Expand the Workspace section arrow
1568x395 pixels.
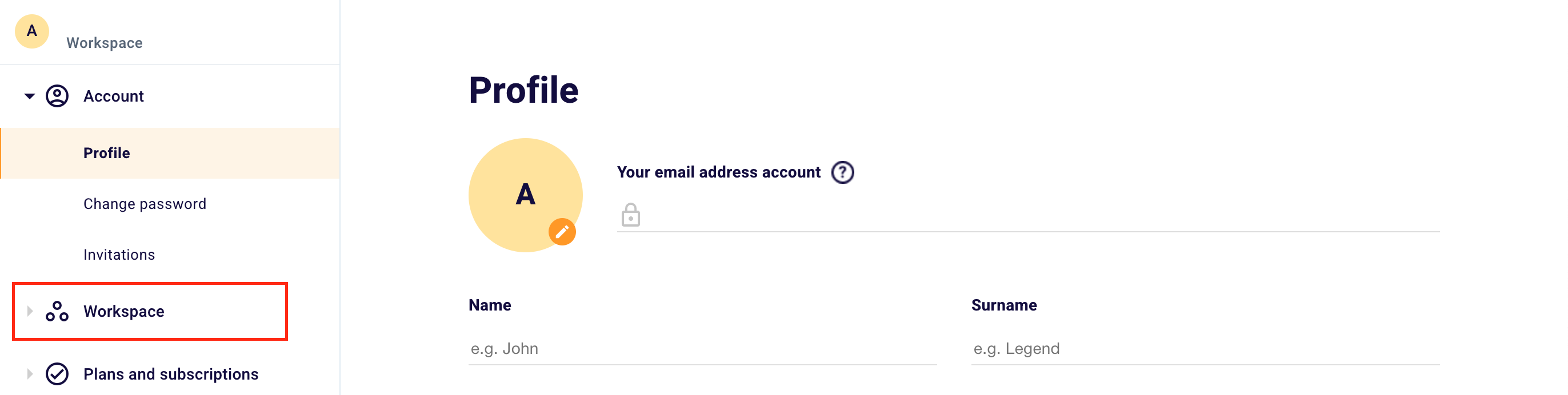[x=29, y=311]
